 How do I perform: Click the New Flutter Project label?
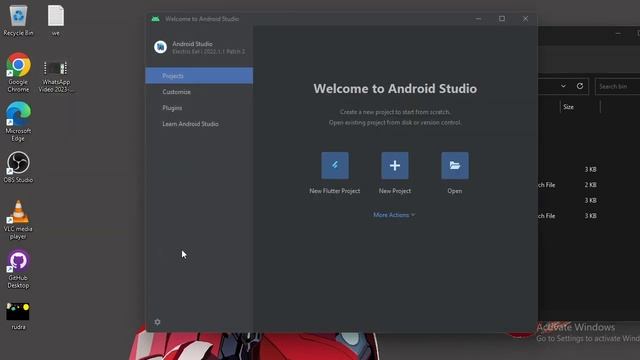click(335, 191)
